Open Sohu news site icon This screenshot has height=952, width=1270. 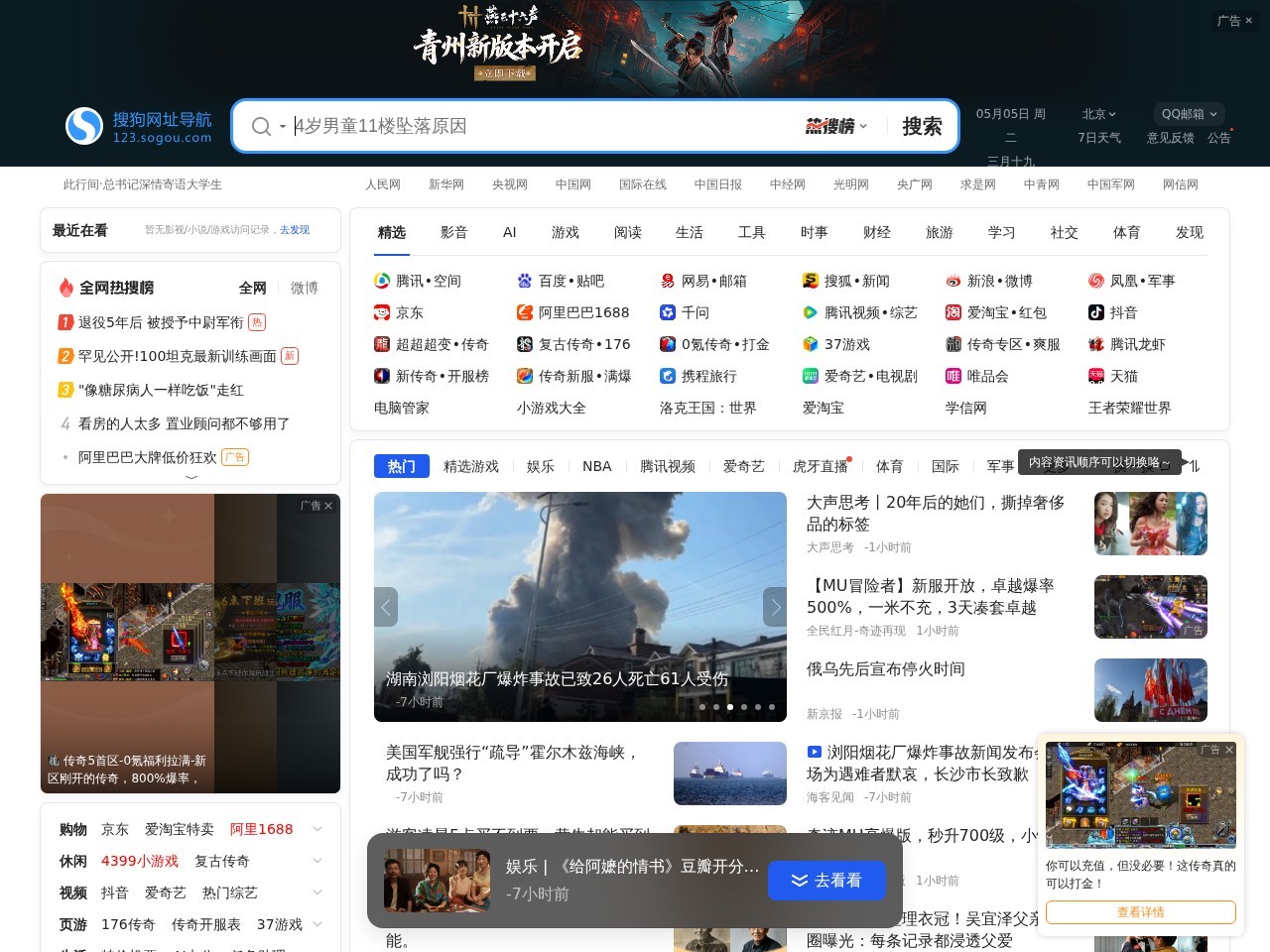point(811,281)
